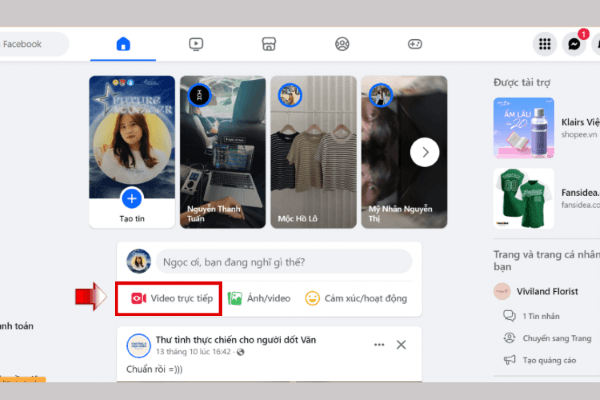Click Nguyễn Thanh Tuấn's story avatar ring

(199, 95)
